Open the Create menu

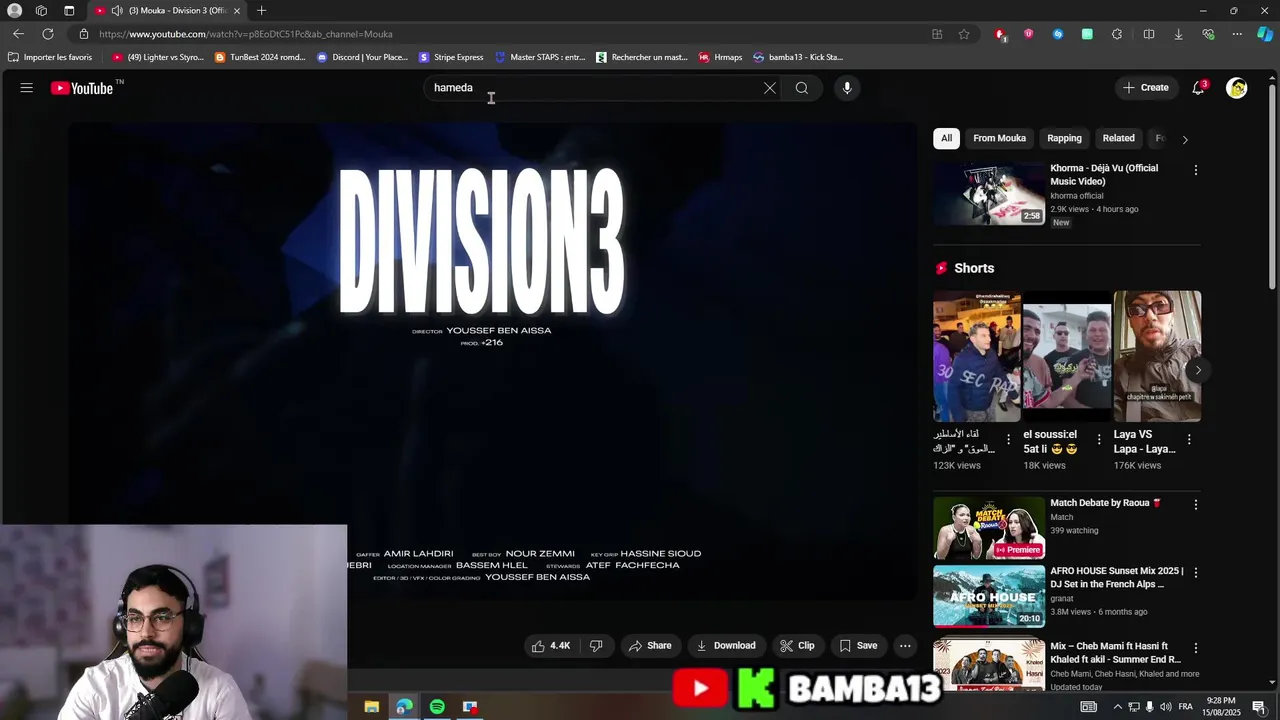1145,88
